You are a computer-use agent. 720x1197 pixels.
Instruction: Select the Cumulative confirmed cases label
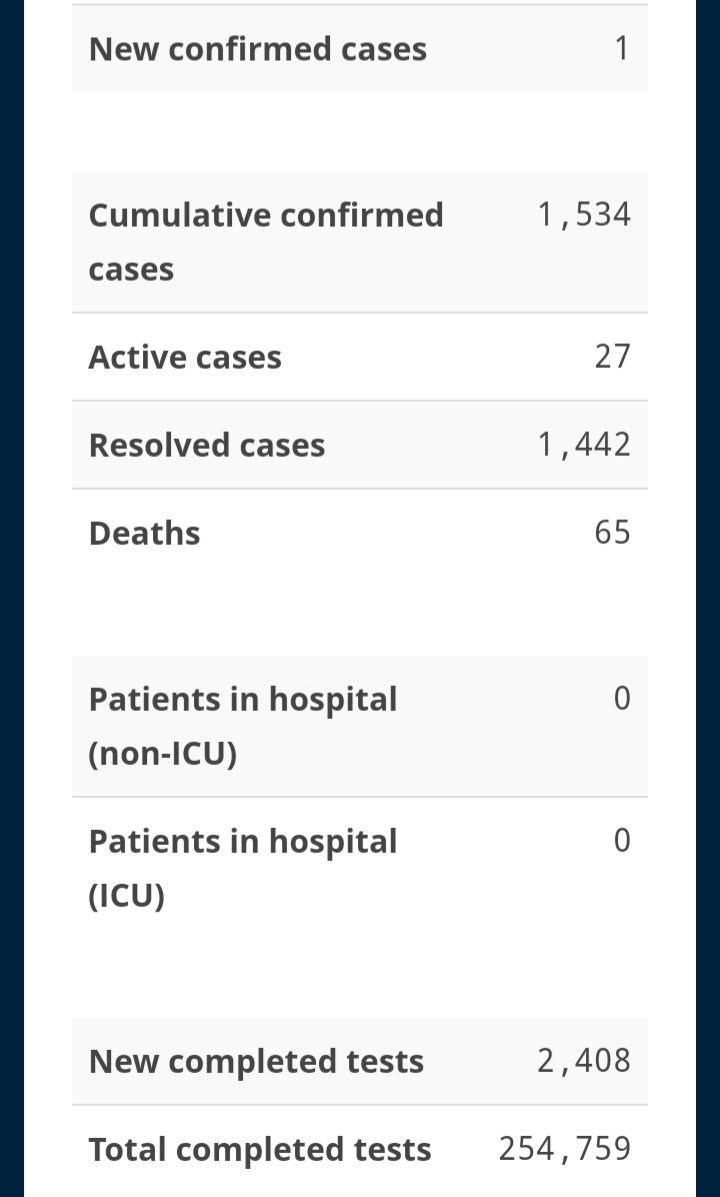coord(266,242)
